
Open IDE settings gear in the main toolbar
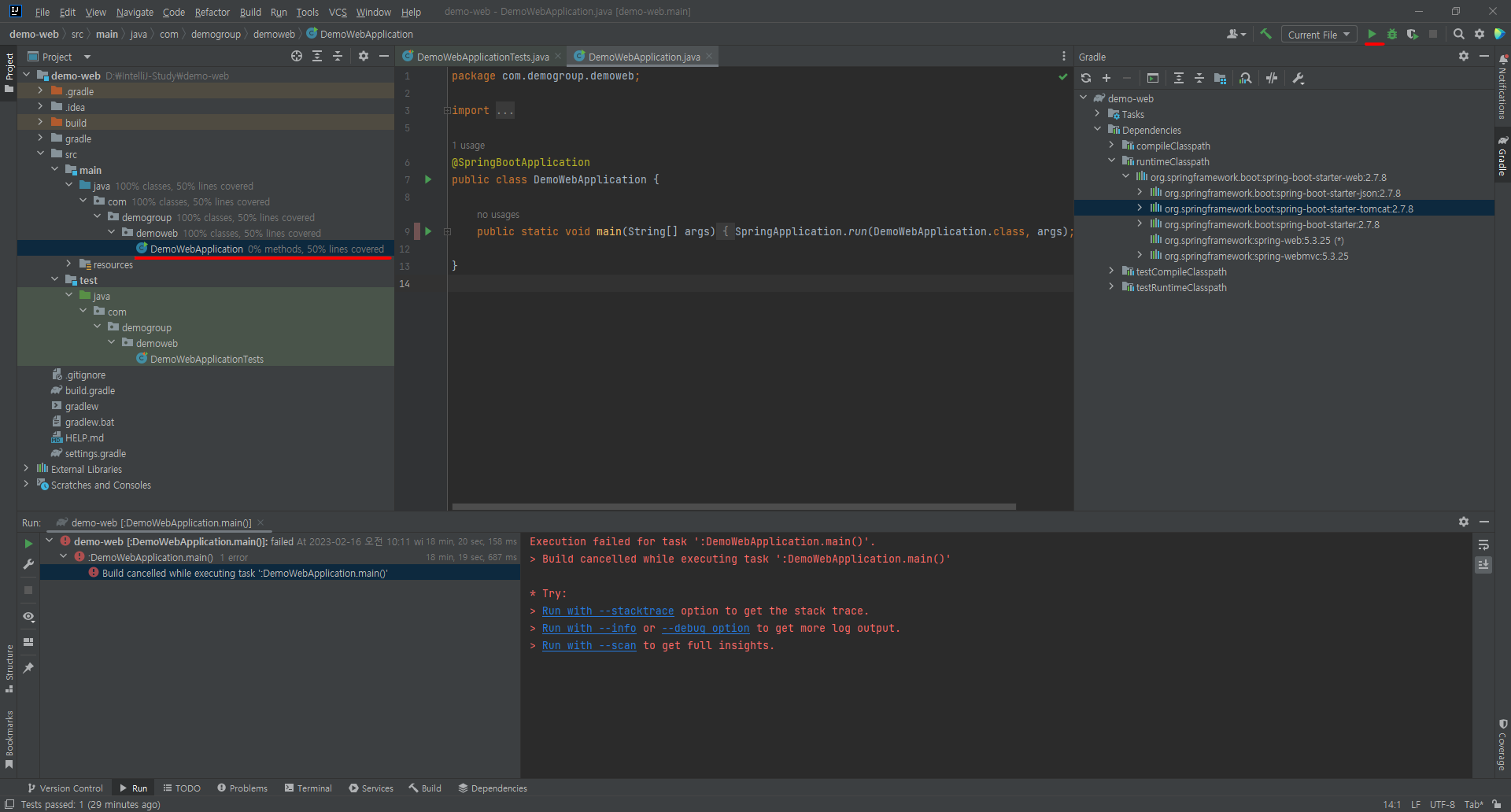click(1480, 34)
